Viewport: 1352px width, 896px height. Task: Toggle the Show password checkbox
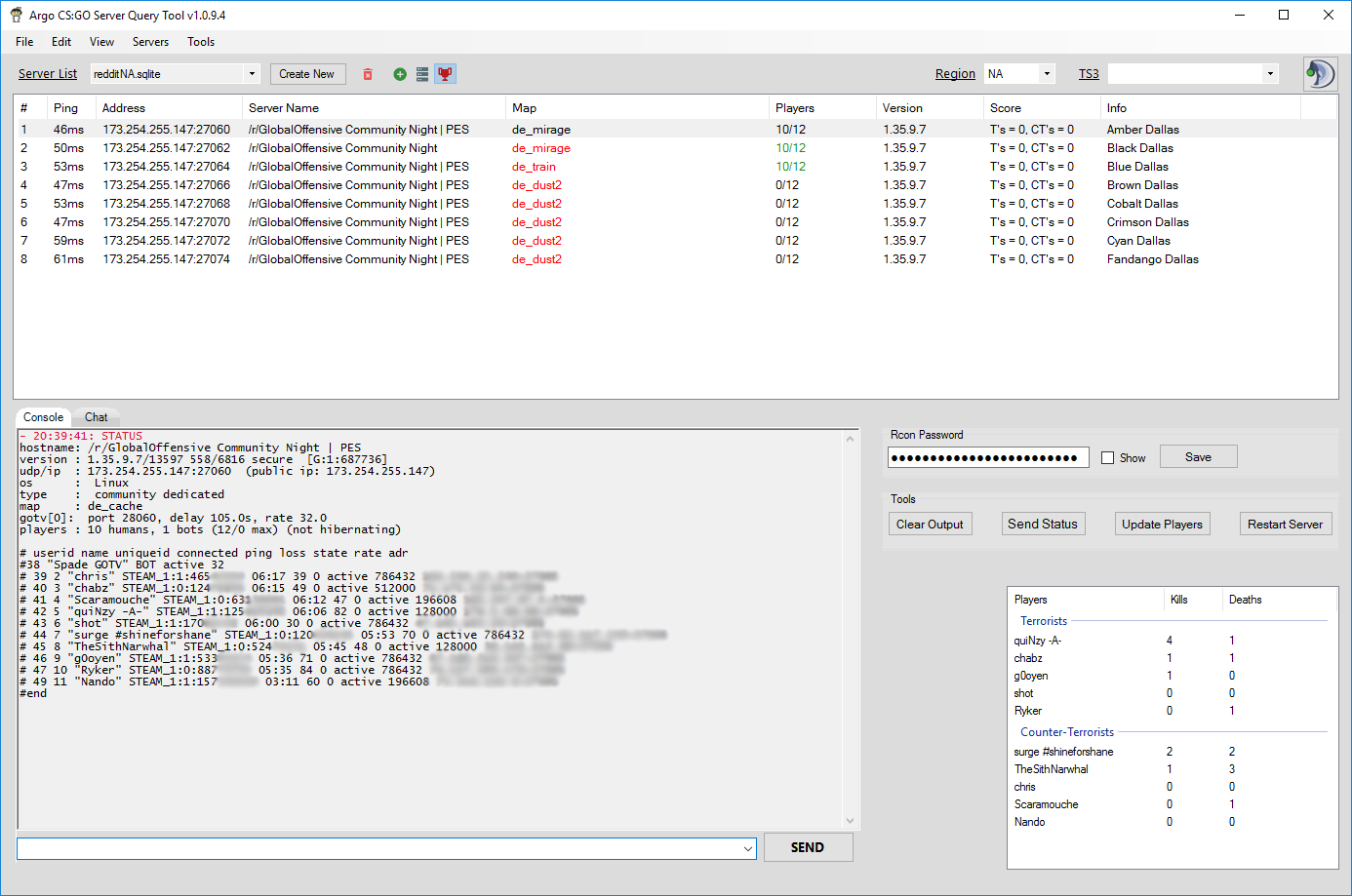tap(1107, 457)
